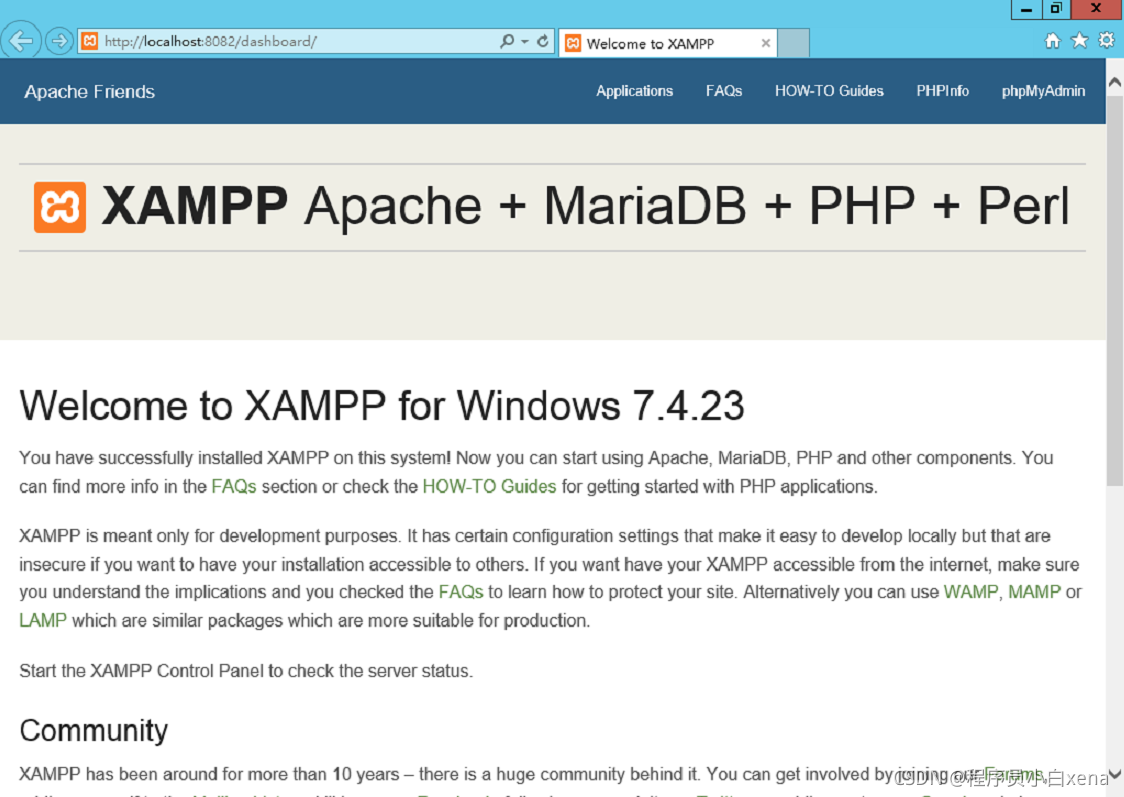The height and width of the screenshot is (797, 1124).
Task: Click the scrollbar up arrow
Action: coord(1115,82)
